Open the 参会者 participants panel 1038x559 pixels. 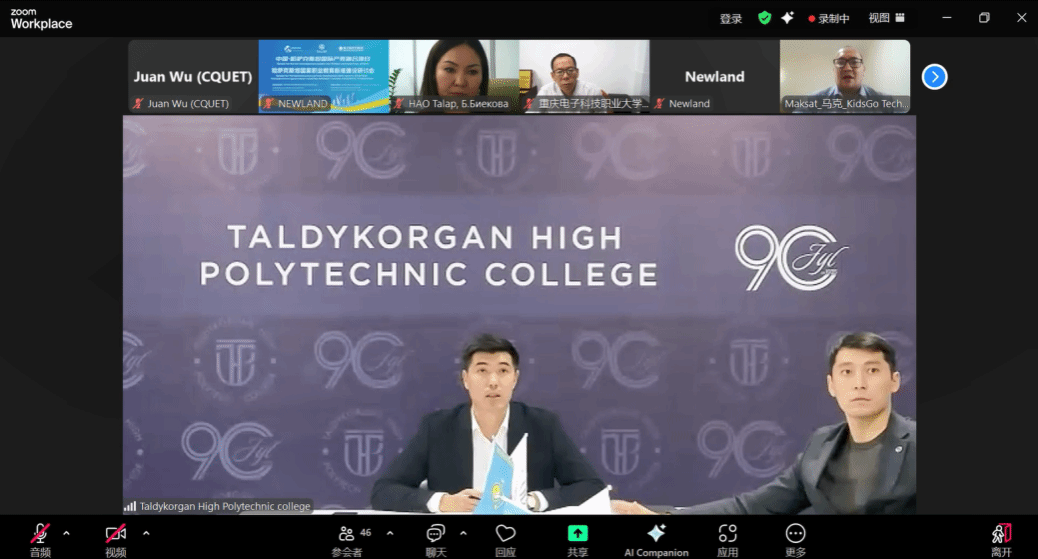(x=347, y=534)
